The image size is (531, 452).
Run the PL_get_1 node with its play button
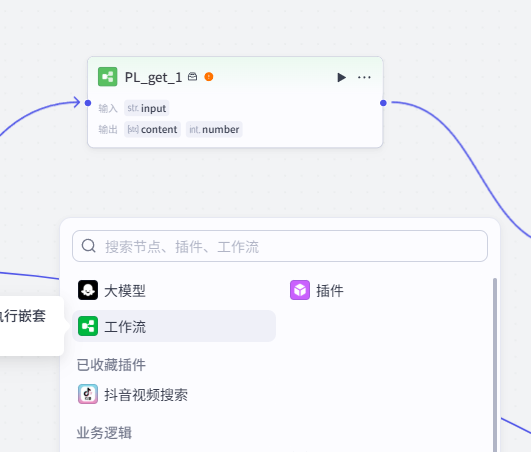341,78
